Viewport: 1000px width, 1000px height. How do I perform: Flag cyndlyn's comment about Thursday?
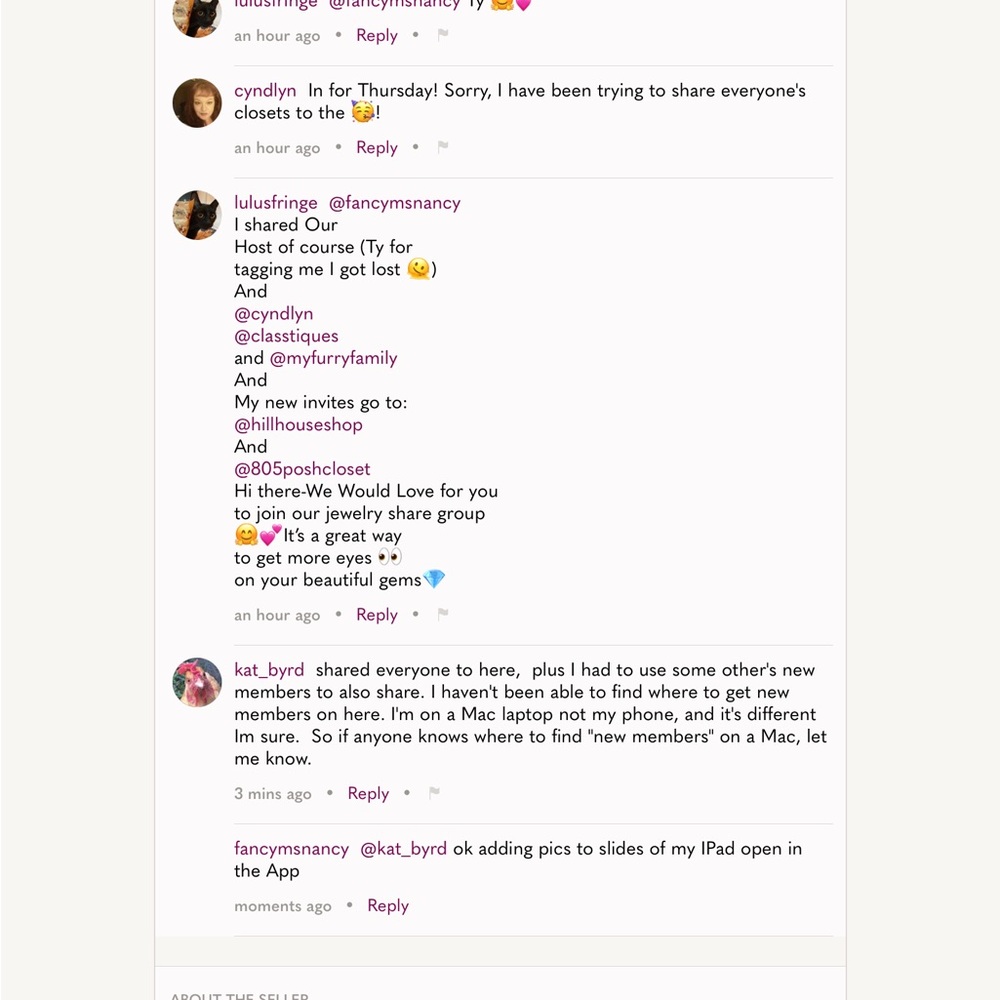443,147
